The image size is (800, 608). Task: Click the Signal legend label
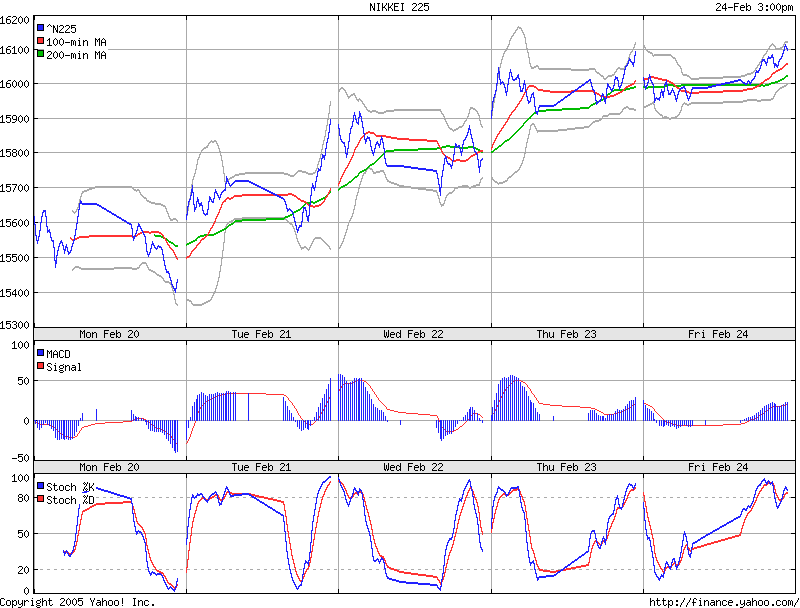[64, 367]
